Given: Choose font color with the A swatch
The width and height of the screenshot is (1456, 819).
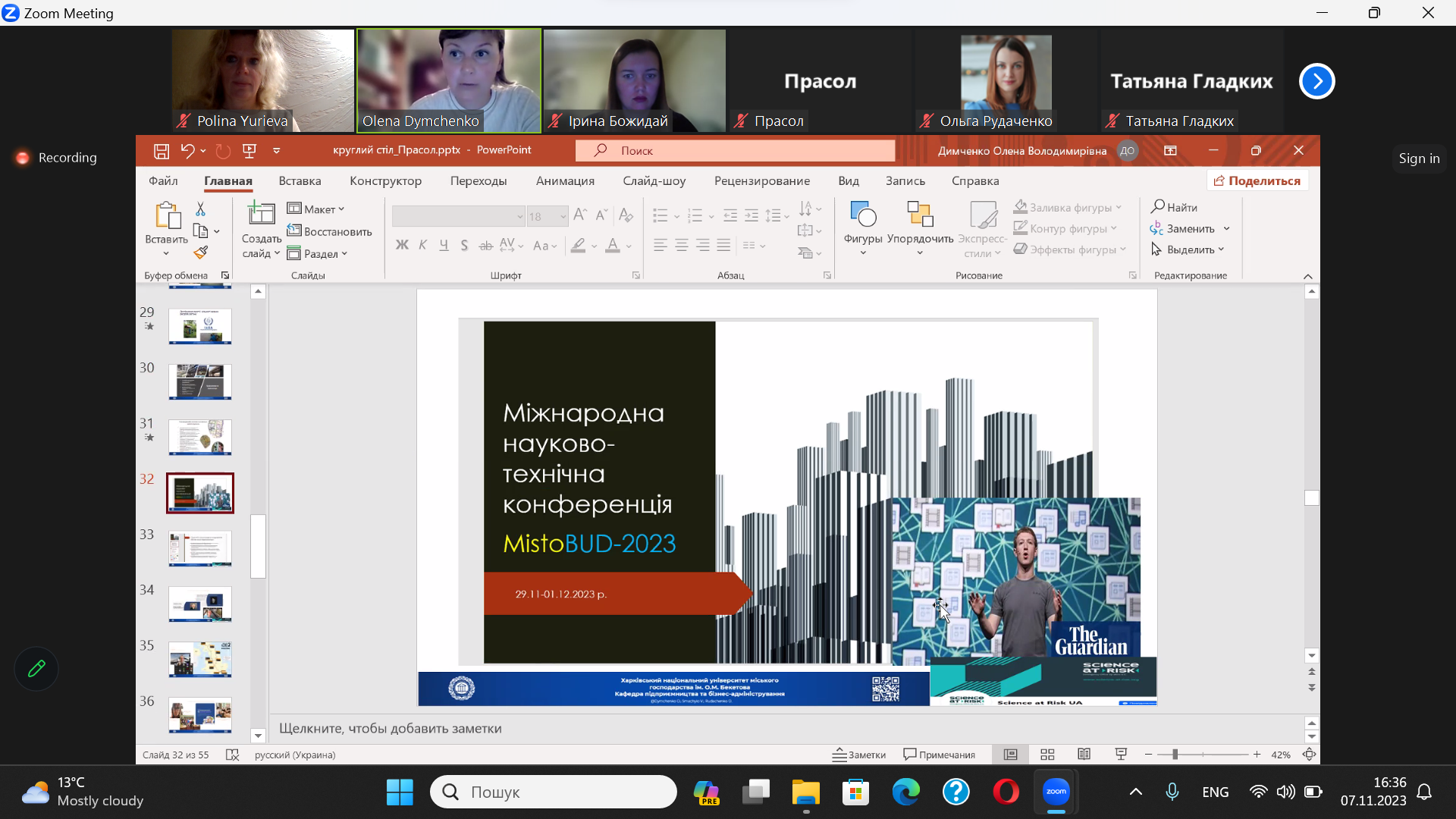Looking at the screenshot, I should pyautogui.click(x=613, y=246).
